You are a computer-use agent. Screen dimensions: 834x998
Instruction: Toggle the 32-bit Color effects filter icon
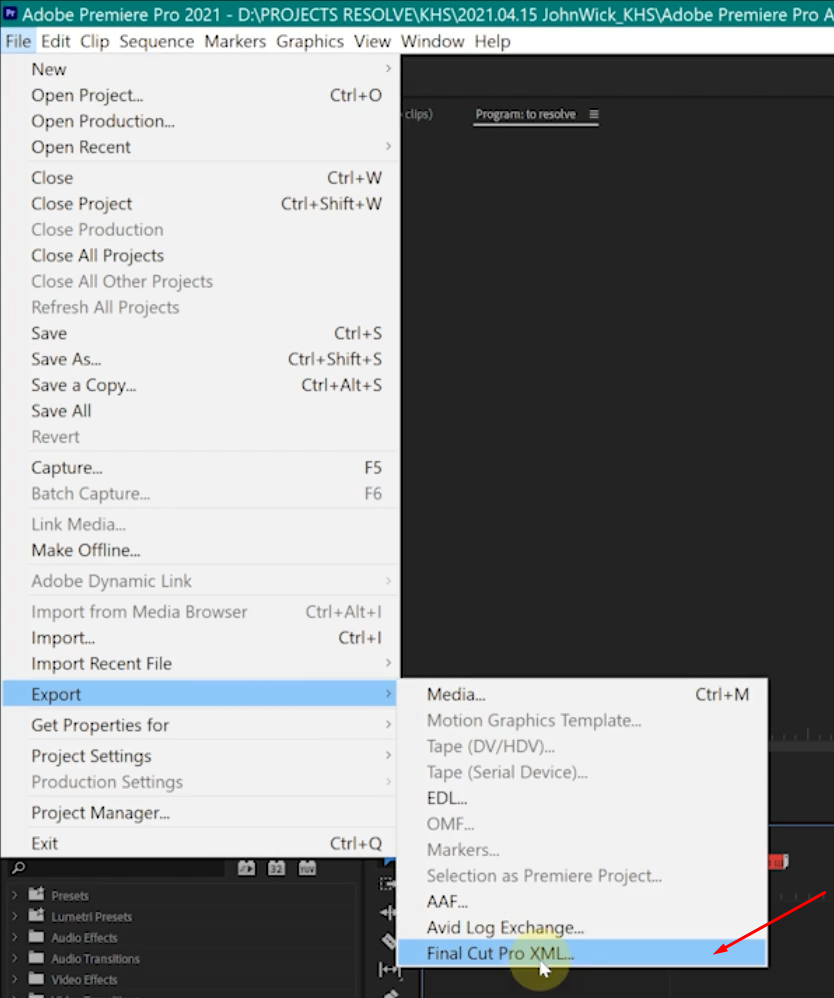276,868
